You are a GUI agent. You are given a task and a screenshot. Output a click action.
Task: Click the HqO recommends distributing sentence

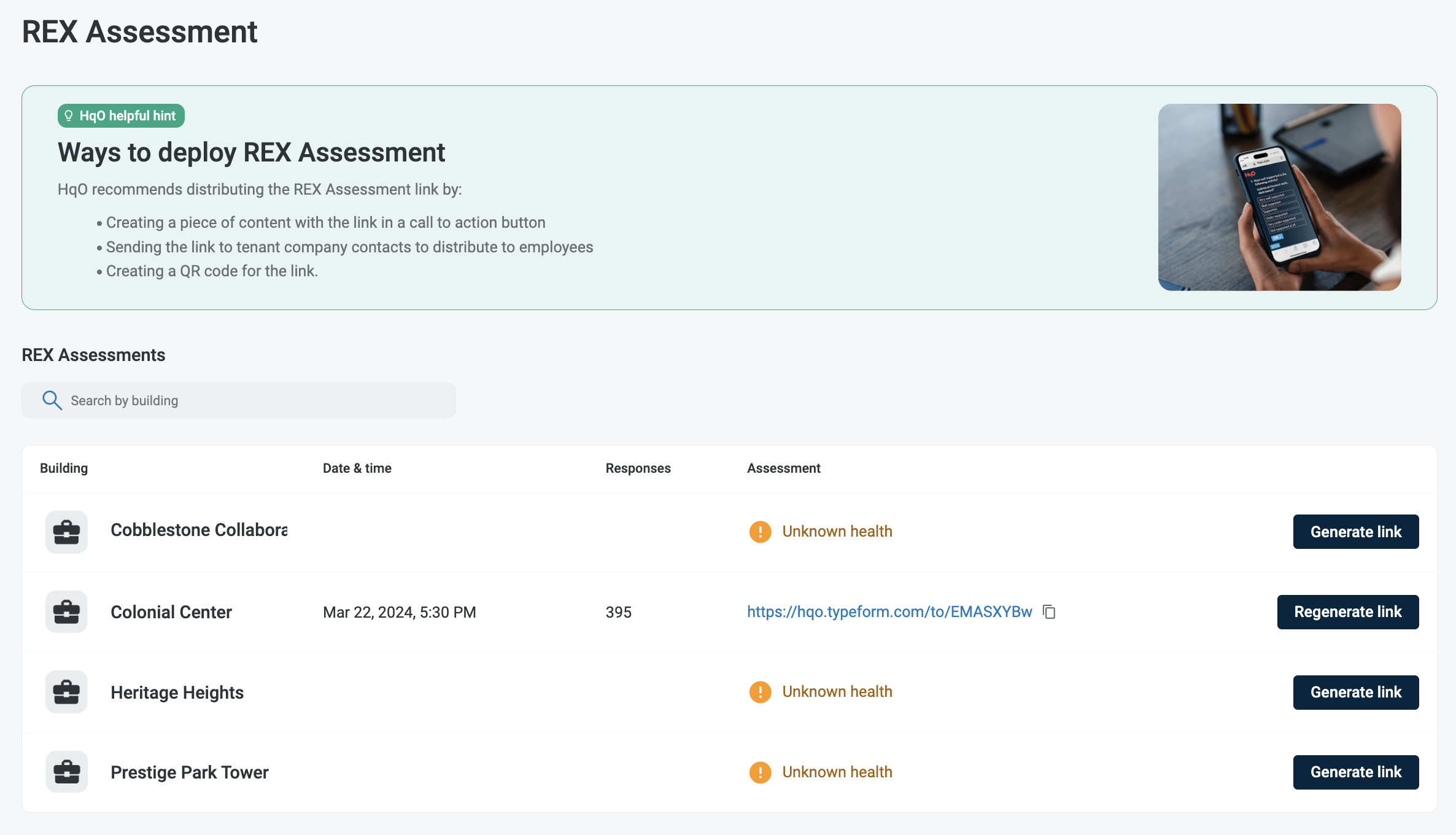pos(260,189)
